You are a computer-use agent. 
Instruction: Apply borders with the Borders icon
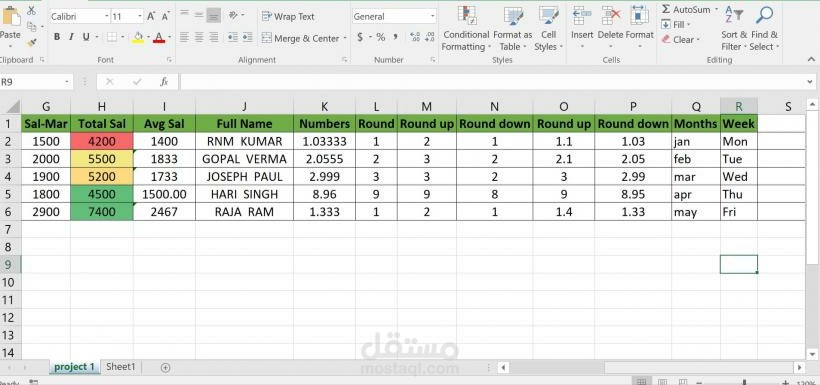pos(111,37)
